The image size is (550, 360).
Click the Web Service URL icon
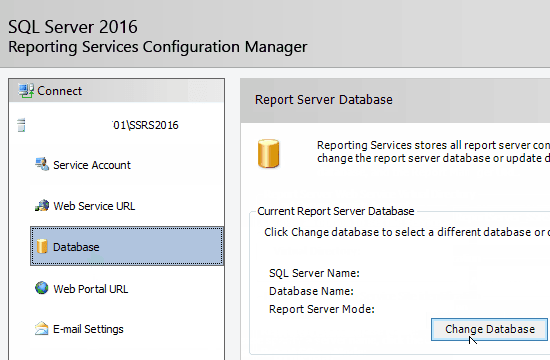[42, 206]
